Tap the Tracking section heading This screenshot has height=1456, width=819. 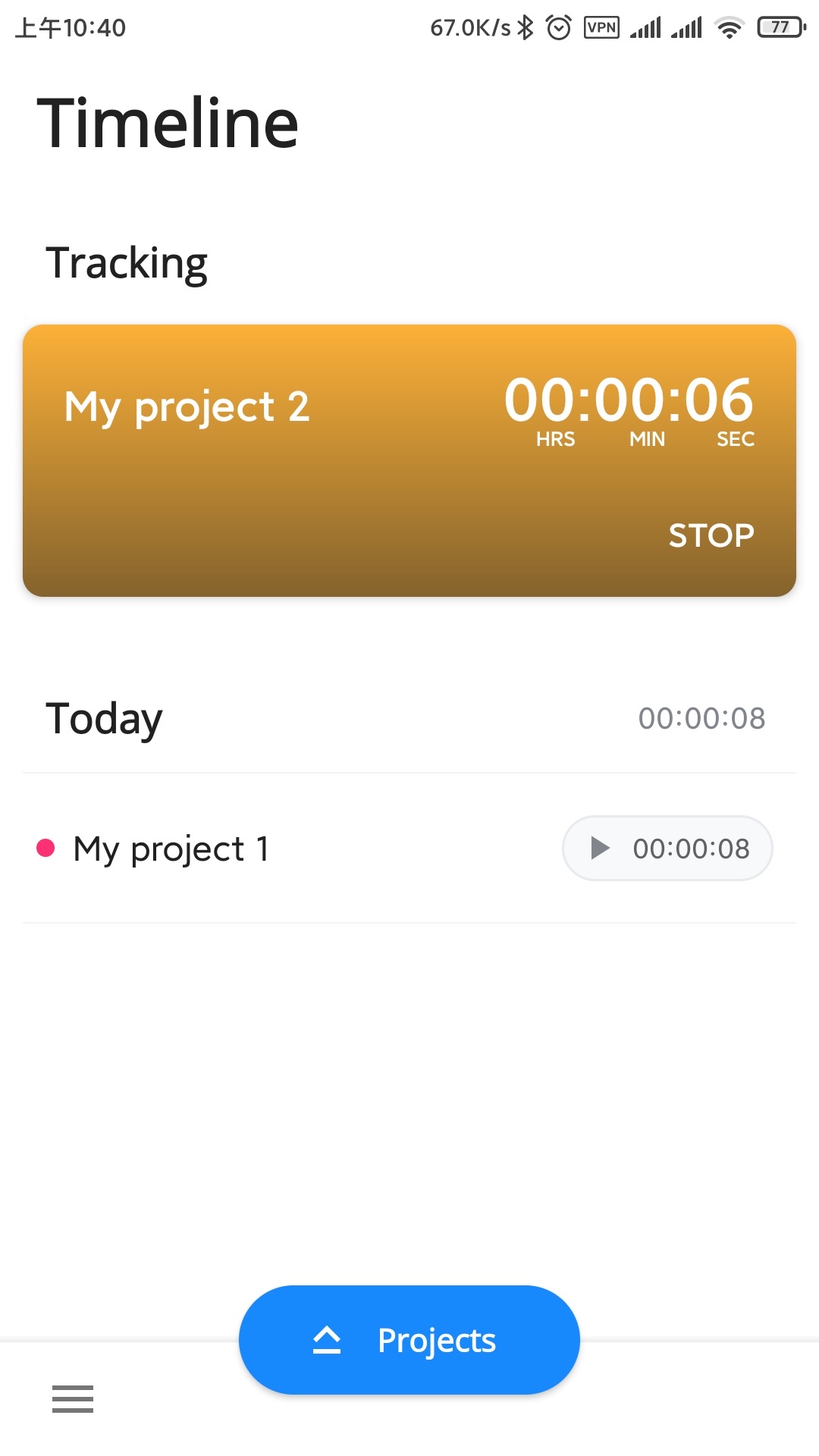127,263
